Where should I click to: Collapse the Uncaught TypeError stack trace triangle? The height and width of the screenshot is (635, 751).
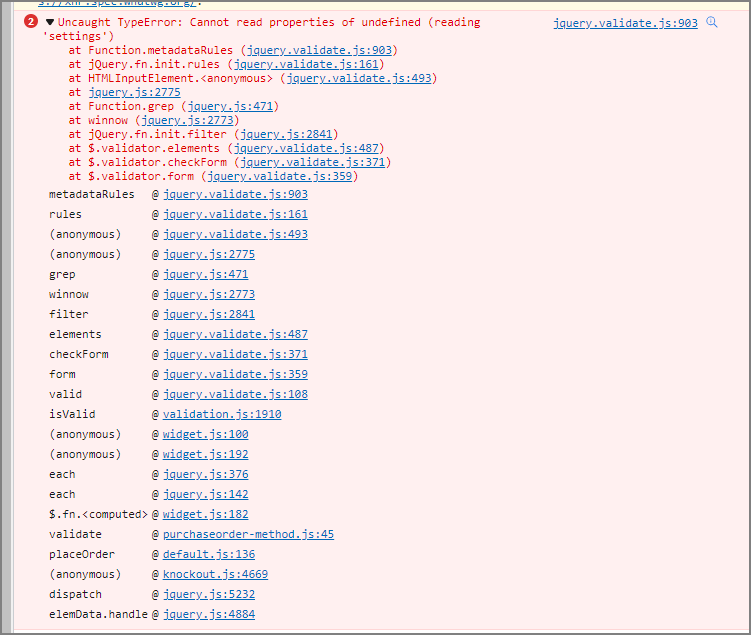[x=50, y=22]
